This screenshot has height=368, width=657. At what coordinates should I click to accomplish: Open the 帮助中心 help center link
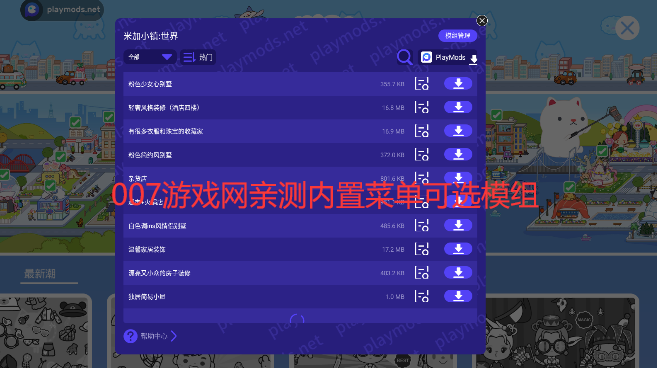coord(153,336)
